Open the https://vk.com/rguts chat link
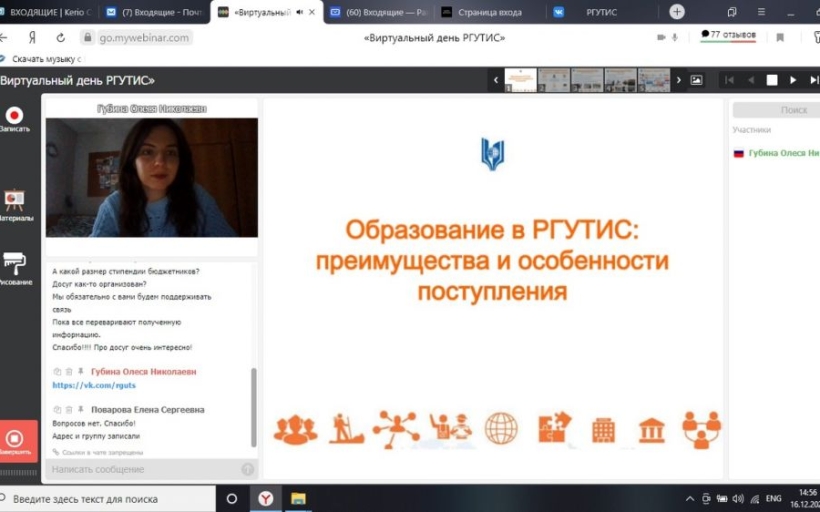Viewport: 820px width, 512px height. tap(94, 385)
